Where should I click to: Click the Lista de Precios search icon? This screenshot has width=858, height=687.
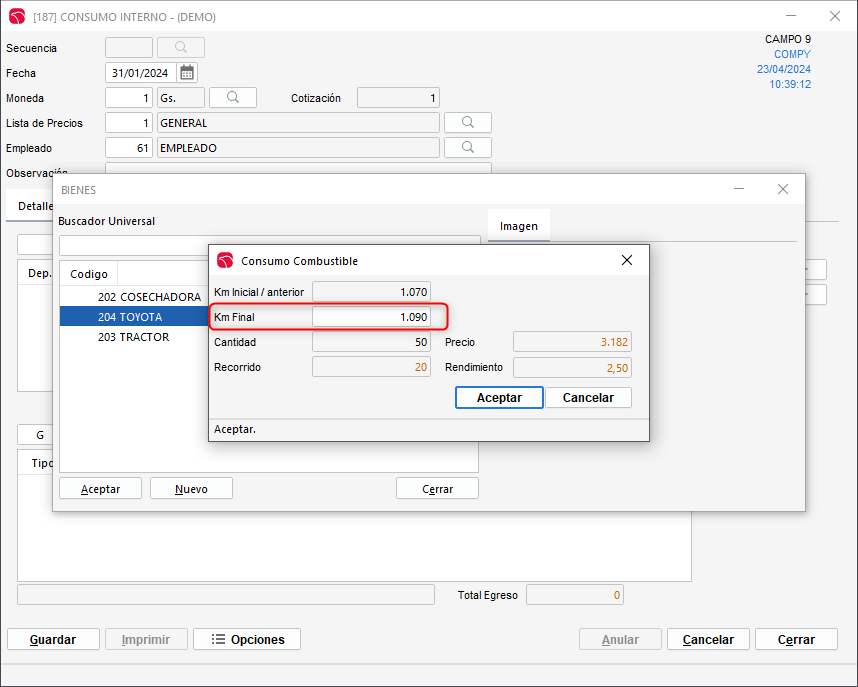click(x=467, y=123)
